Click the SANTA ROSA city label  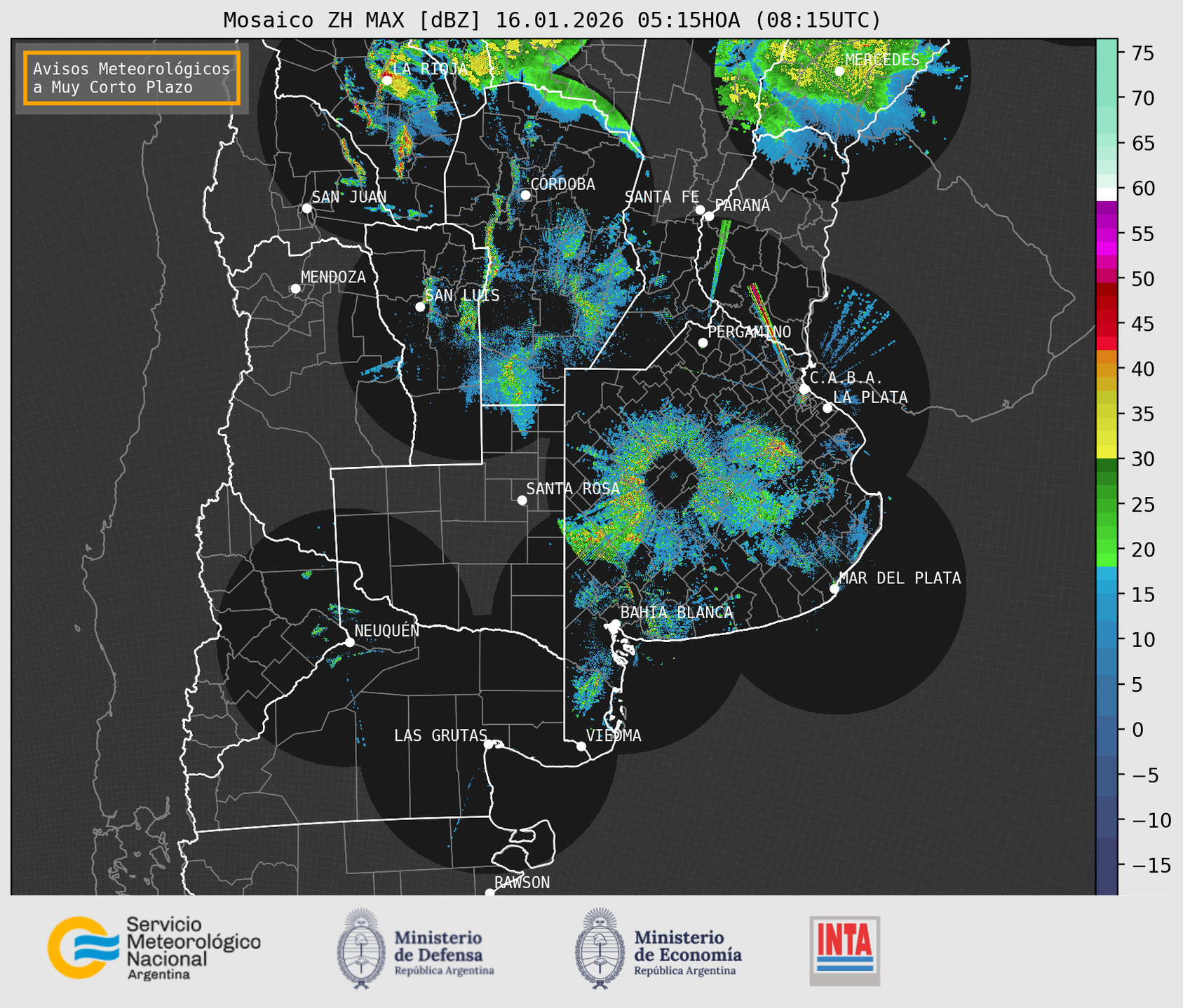[x=573, y=489]
